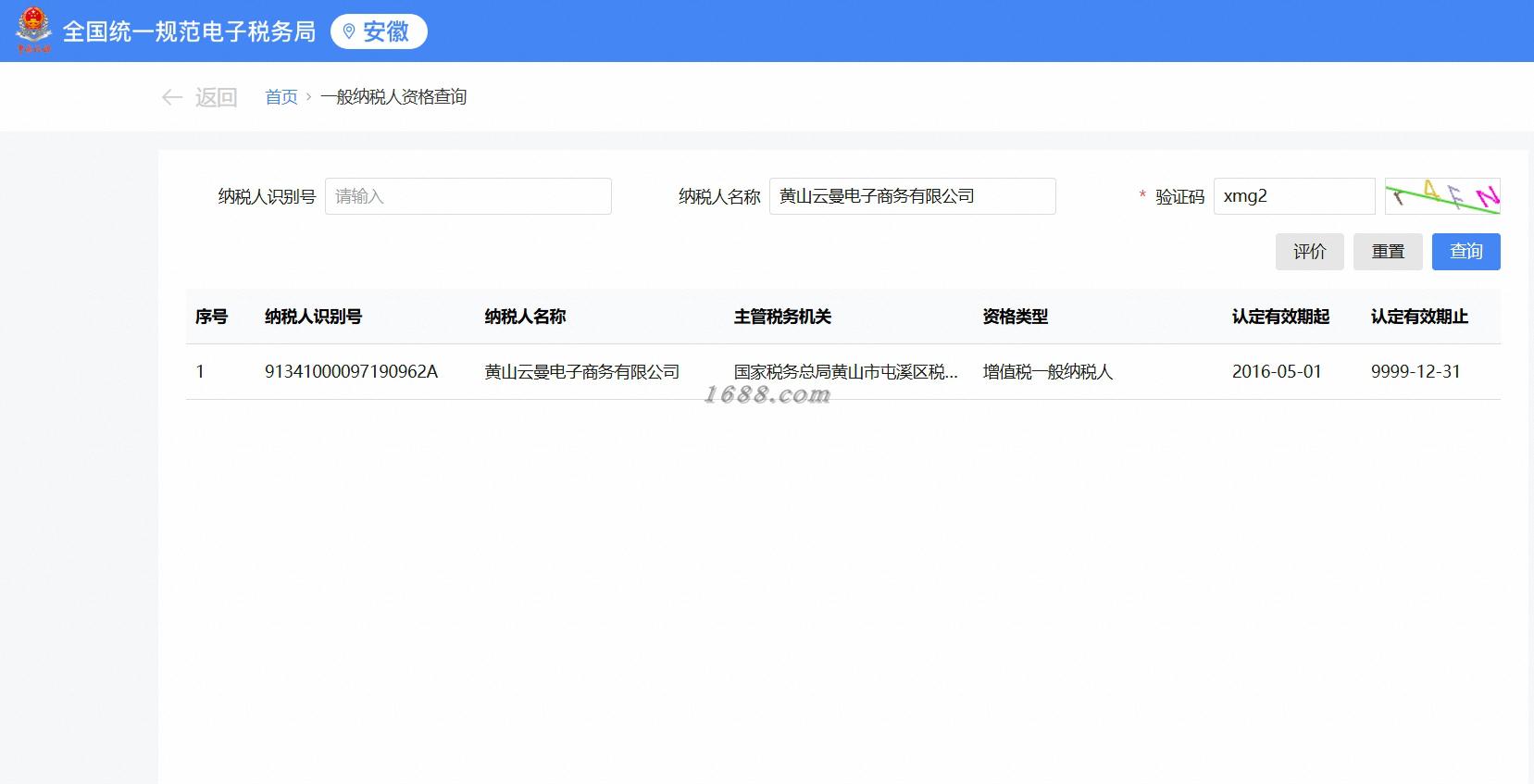Click the 重置 button
This screenshot has height=784, width=1534.
(1388, 252)
